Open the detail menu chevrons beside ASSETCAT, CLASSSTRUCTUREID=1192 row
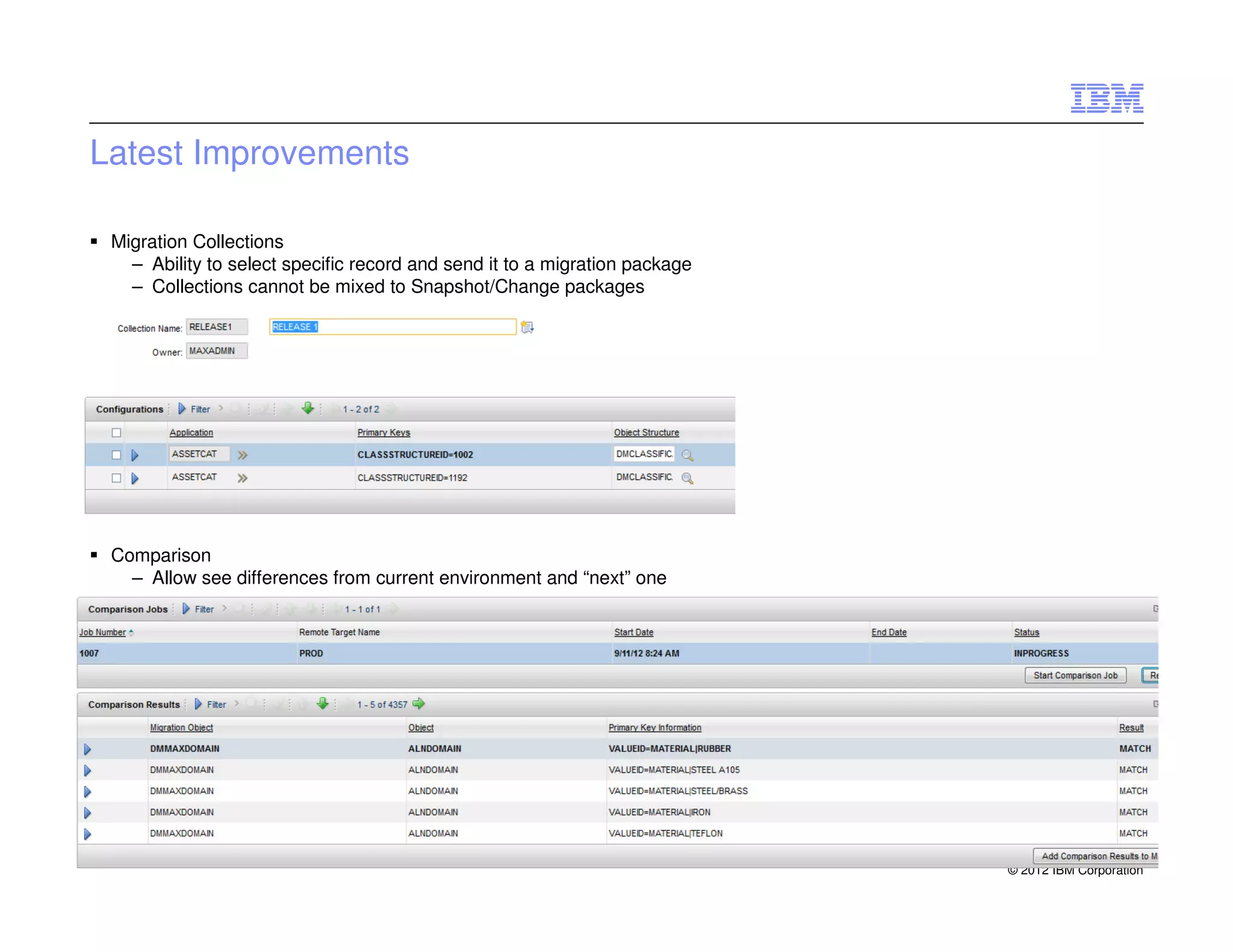 tap(242, 478)
